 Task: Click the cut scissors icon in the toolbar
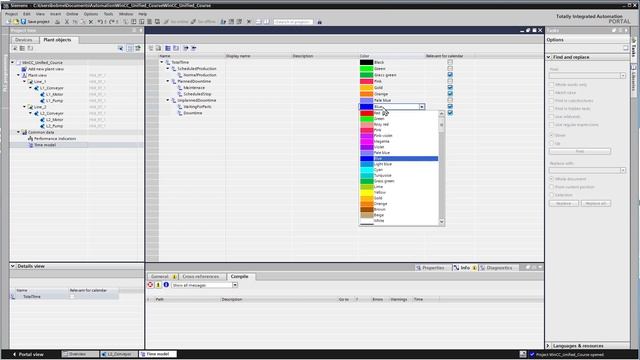click(67, 22)
